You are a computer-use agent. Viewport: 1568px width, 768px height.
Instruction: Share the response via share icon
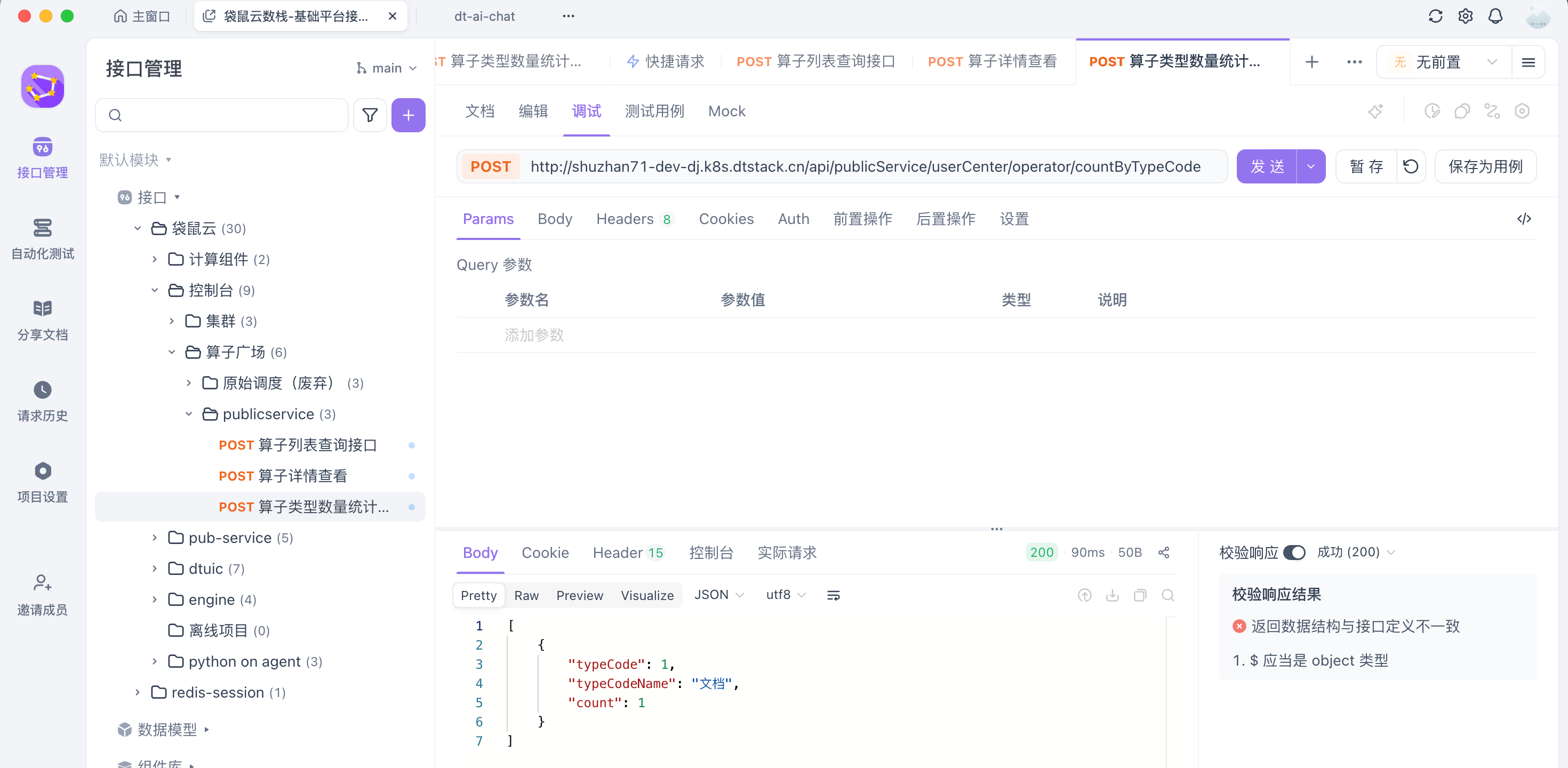[x=1164, y=553]
